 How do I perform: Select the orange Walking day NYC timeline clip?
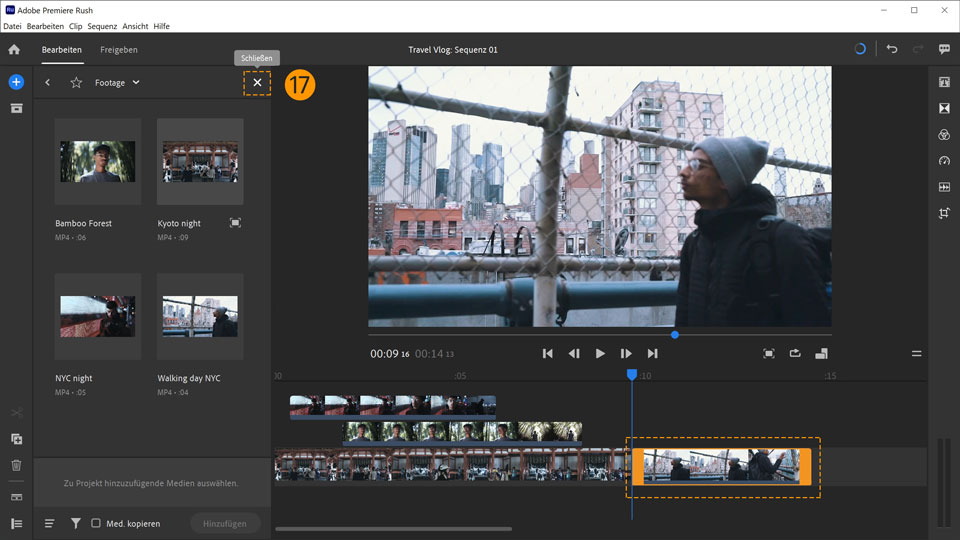pos(722,467)
